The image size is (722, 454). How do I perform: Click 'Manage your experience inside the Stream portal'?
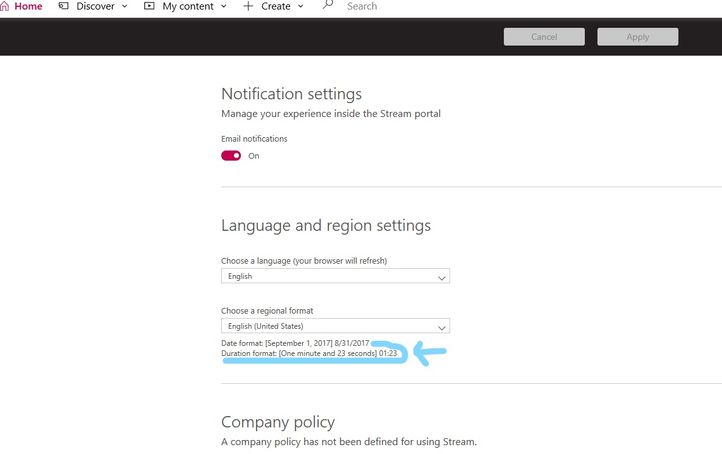click(331, 114)
